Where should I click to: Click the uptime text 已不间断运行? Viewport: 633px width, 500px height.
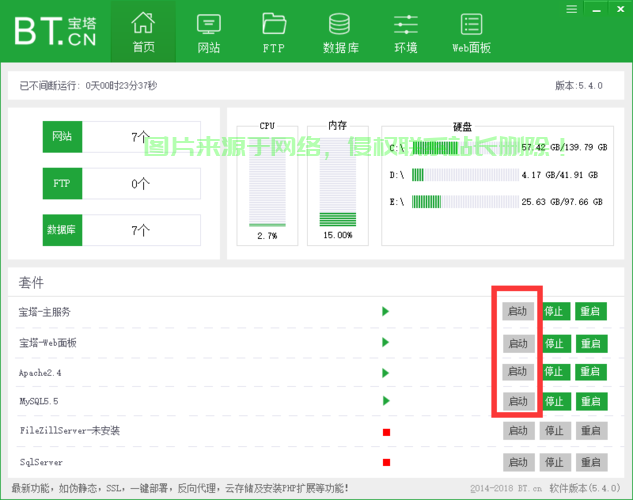pyautogui.click(x=88, y=86)
